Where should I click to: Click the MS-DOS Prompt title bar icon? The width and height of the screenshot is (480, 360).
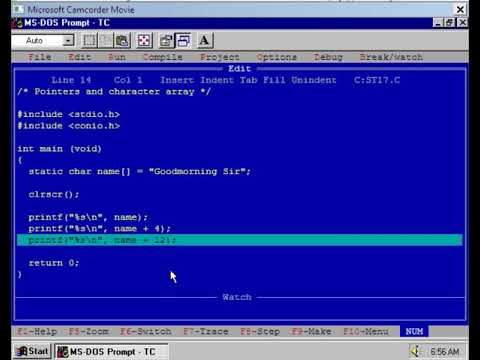(x=17, y=23)
